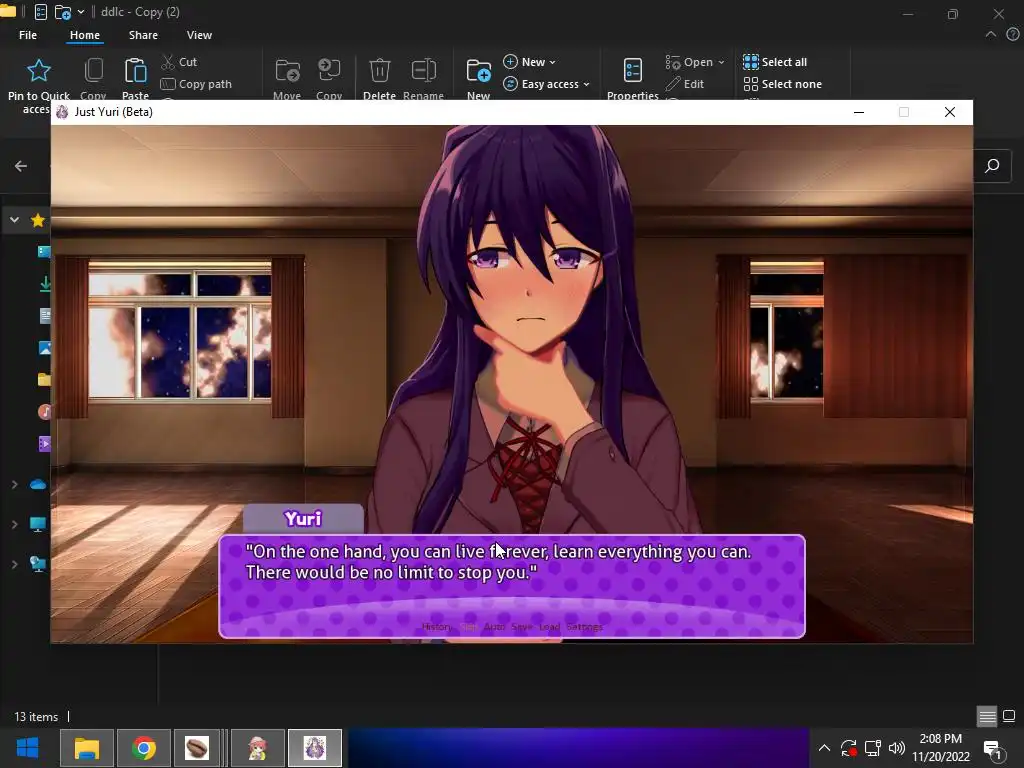The height and width of the screenshot is (768, 1024).
Task: Click the Properties icon
Action: point(633,71)
